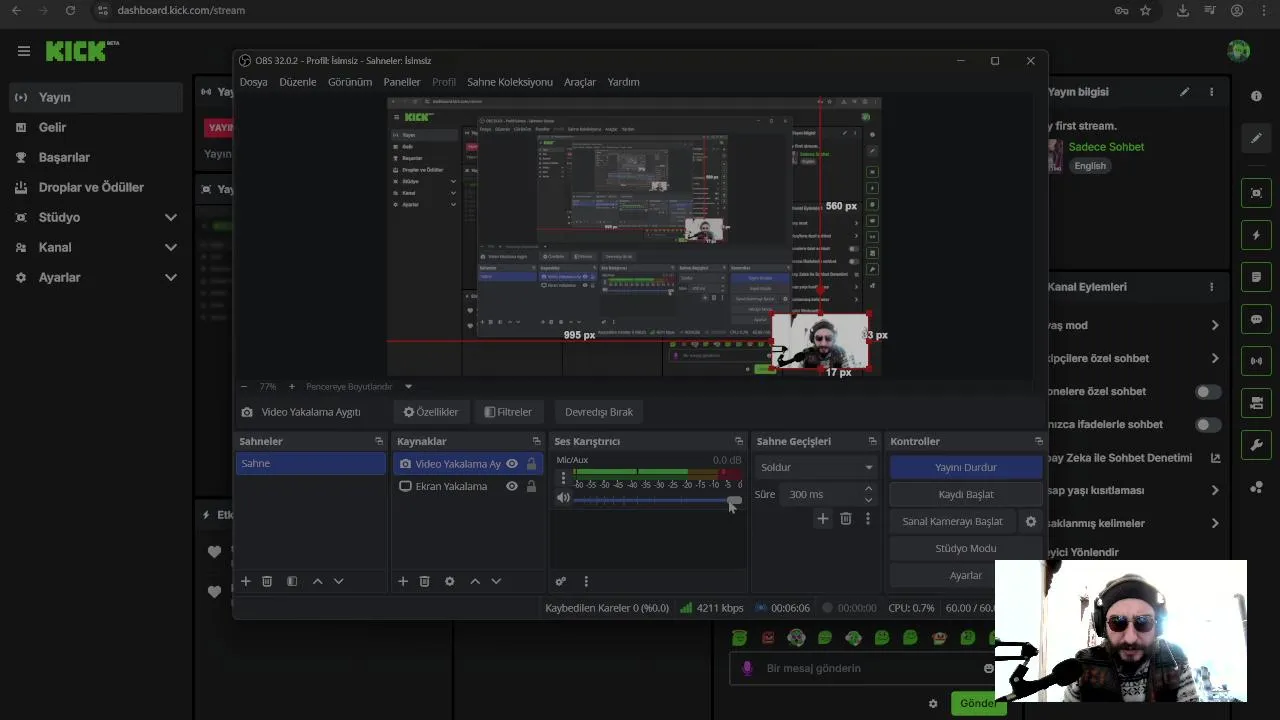Click the Yayını Durdur button
The image size is (1280, 720).
pyautogui.click(x=966, y=467)
